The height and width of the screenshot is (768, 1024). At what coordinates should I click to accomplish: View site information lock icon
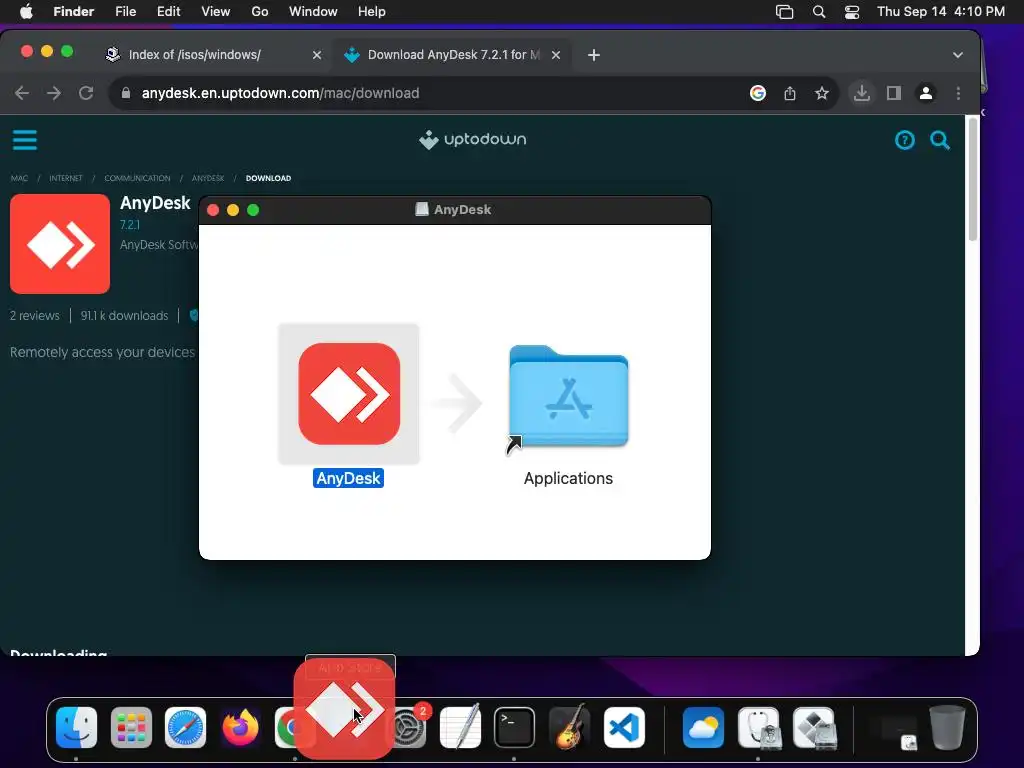pyautogui.click(x=126, y=93)
